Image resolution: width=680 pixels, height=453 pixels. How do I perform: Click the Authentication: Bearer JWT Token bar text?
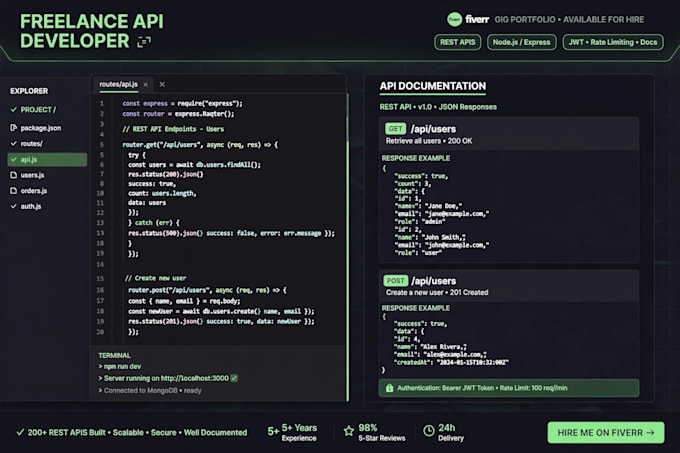(482, 388)
